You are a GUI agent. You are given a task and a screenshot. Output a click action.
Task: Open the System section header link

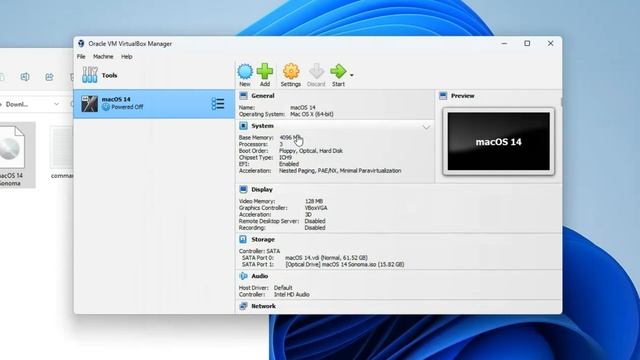pyautogui.click(x=262, y=126)
